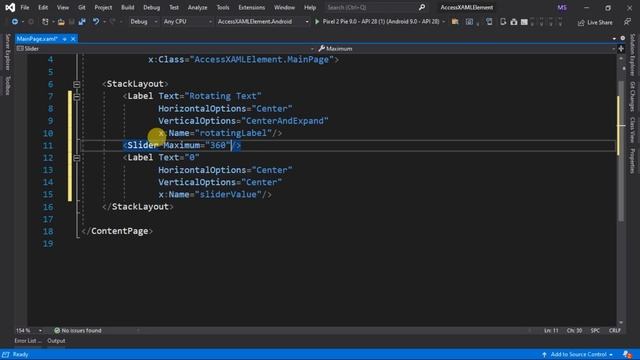Open the Help menu
640x360 pixels.
[310, 7]
